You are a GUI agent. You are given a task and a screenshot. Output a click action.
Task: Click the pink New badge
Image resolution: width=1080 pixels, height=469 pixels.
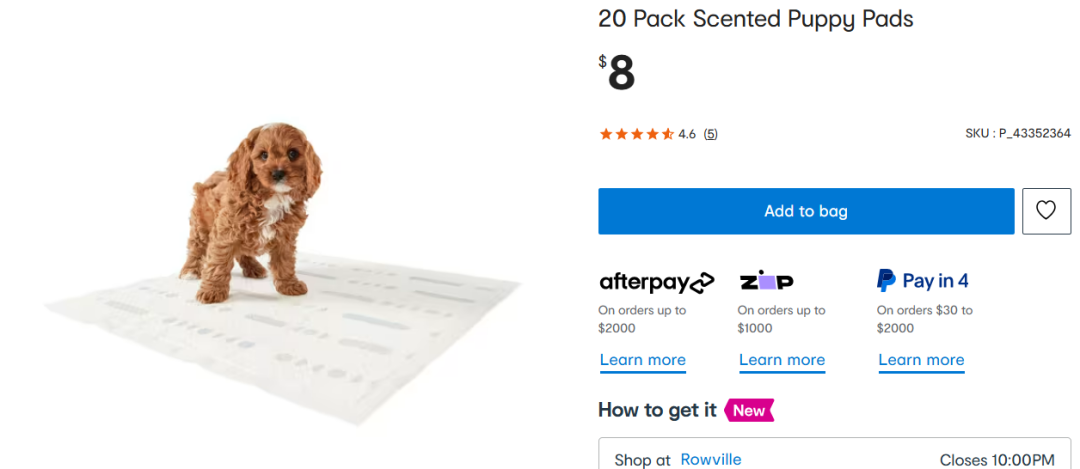[749, 410]
